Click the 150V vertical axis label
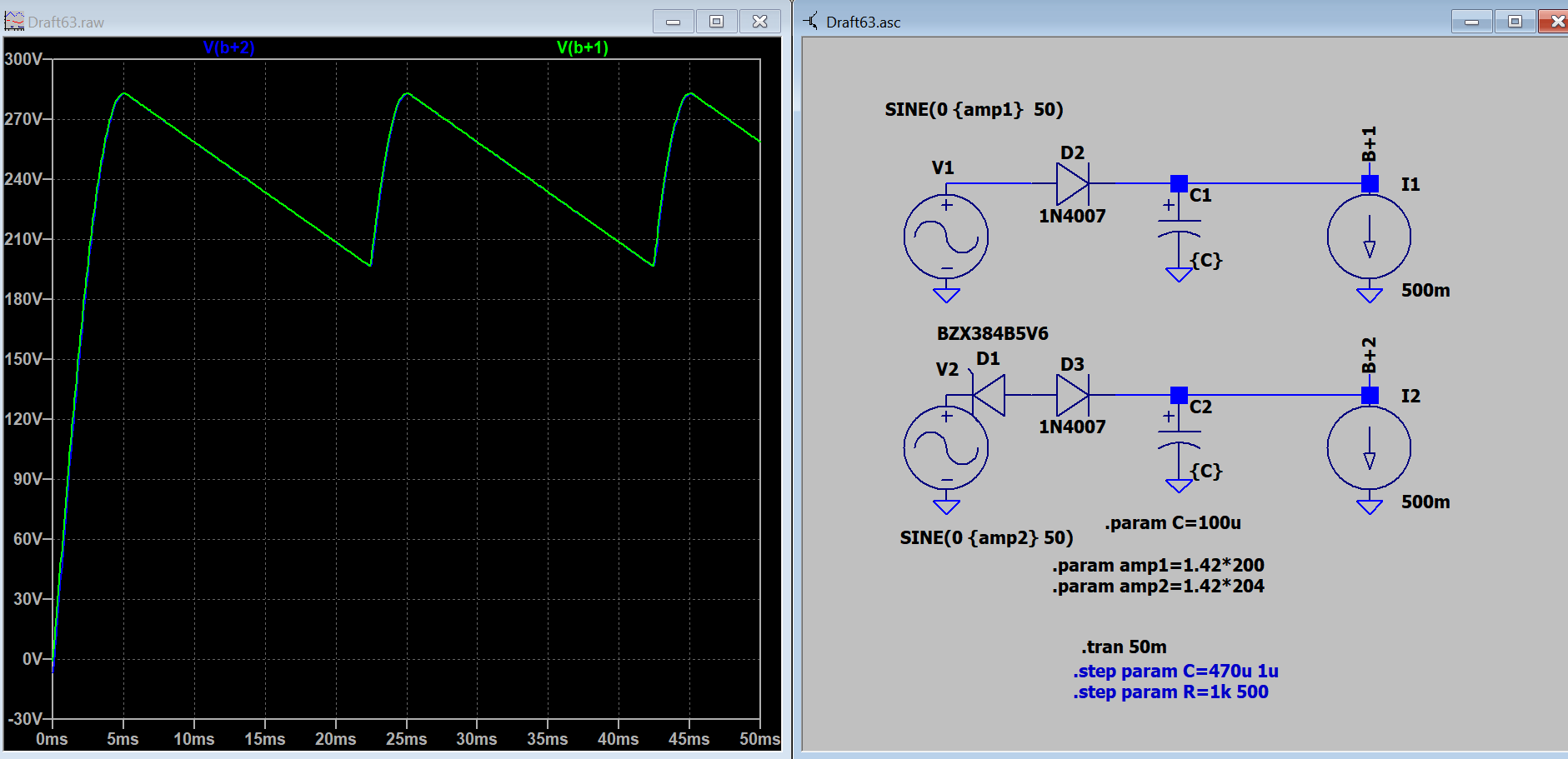The image size is (1568, 759). (23, 359)
